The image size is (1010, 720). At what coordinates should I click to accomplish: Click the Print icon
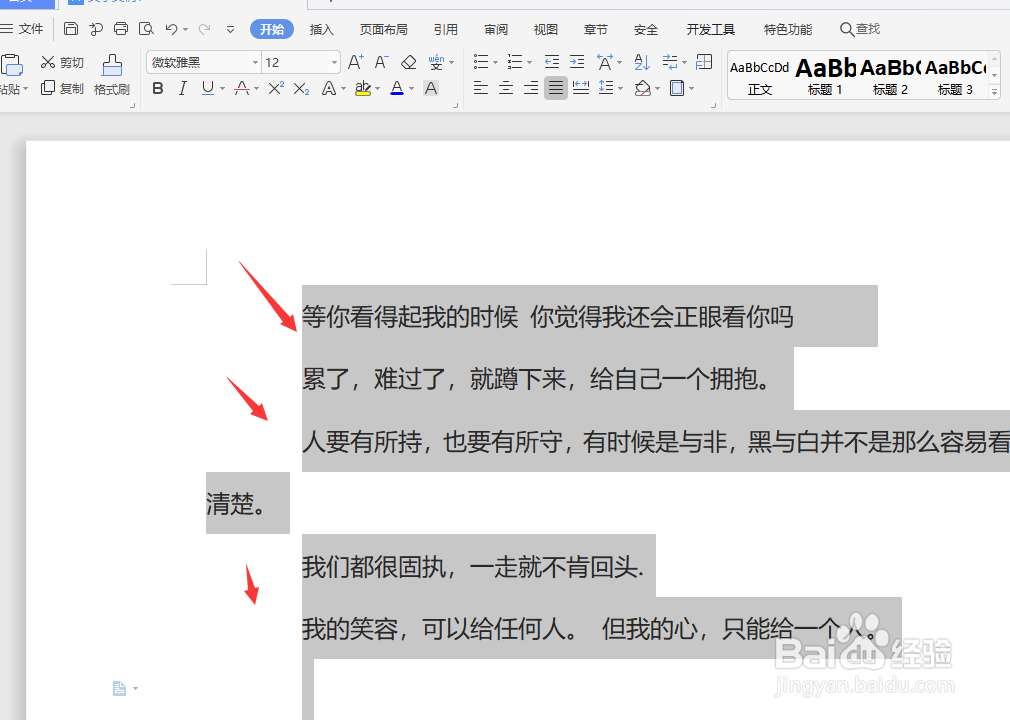[120, 29]
